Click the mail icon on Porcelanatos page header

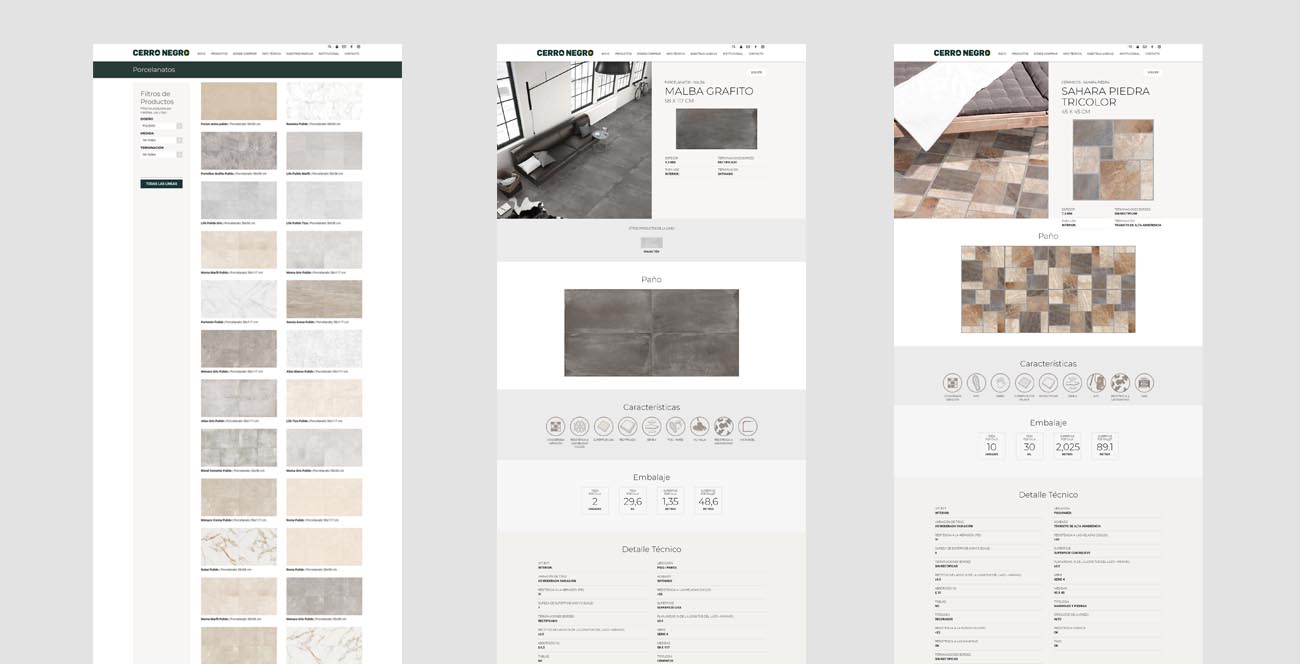tap(344, 47)
